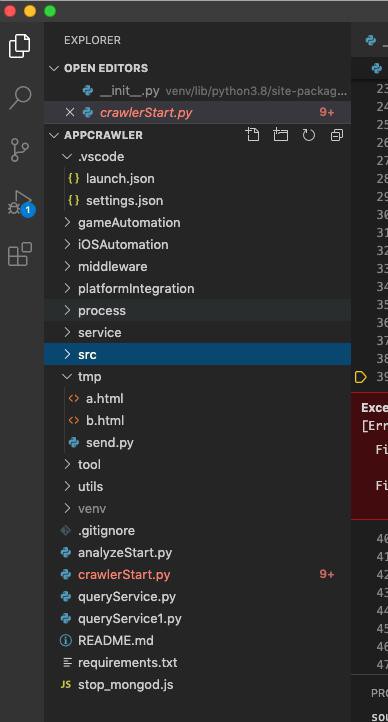Click the debug breakpoint arrow in gutter
The image size is (388, 722).
[360, 377]
